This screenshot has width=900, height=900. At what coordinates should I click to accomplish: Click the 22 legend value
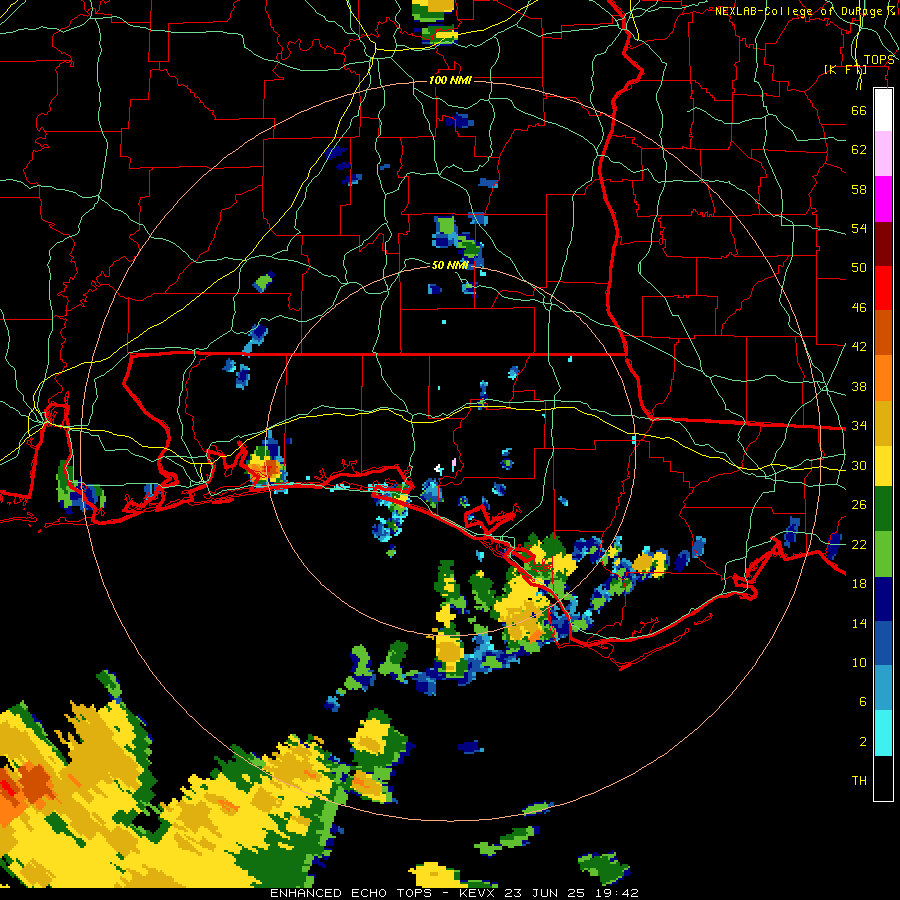point(859,544)
